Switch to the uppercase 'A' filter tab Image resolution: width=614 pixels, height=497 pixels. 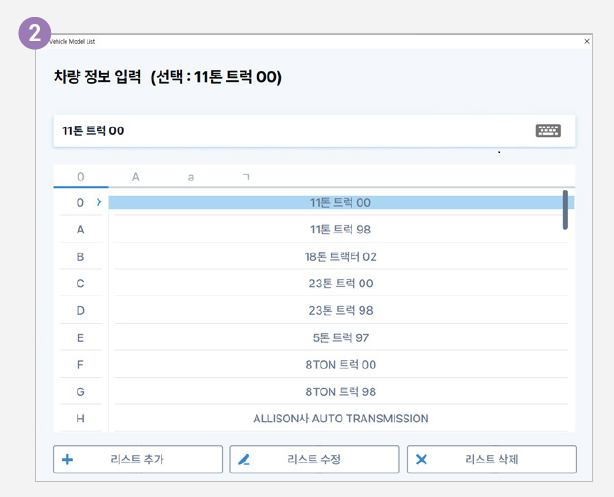(x=135, y=177)
